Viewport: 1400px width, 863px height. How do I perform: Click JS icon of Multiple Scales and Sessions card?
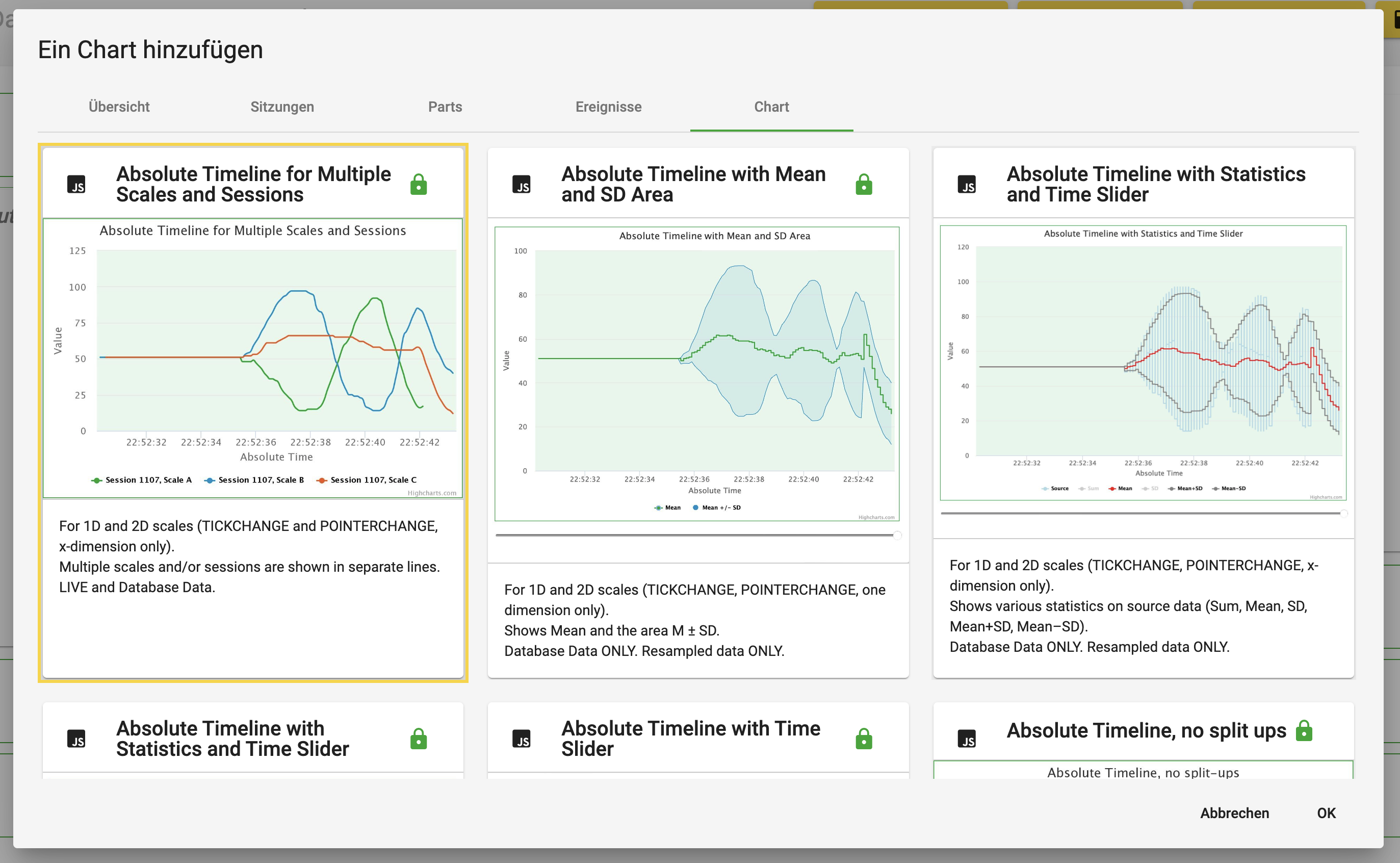coord(76,184)
